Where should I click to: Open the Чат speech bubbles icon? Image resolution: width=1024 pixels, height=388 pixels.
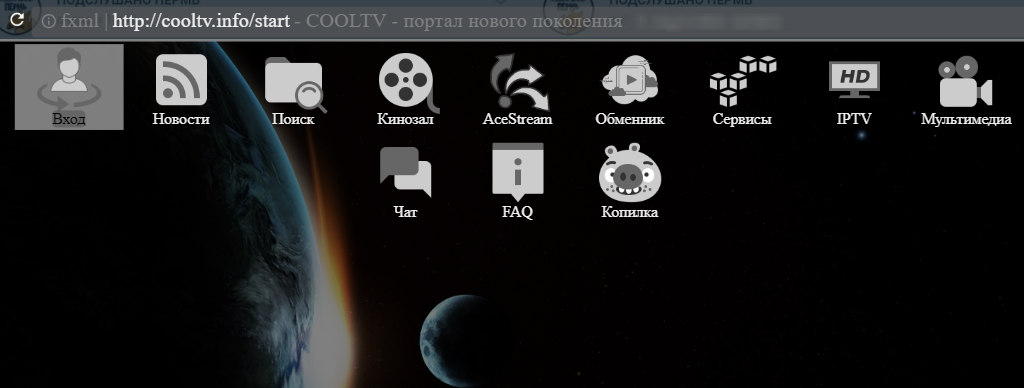pyautogui.click(x=406, y=172)
